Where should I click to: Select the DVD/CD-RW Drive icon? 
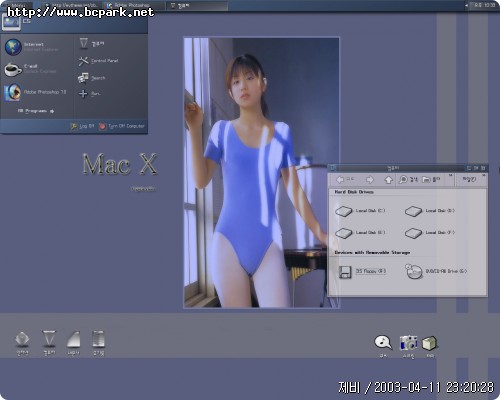(436, 271)
